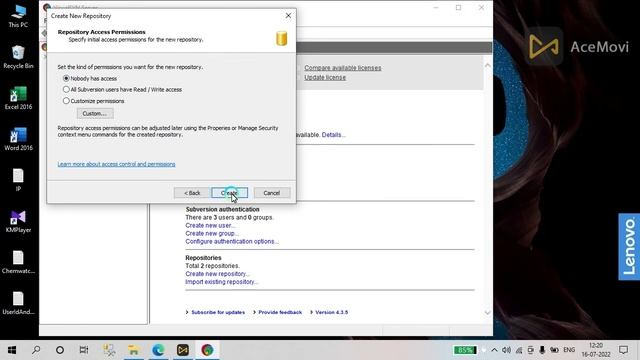Select the KMPlayer desktop shortcut
The width and height of the screenshot is (640, 360).
click(18, 221)
